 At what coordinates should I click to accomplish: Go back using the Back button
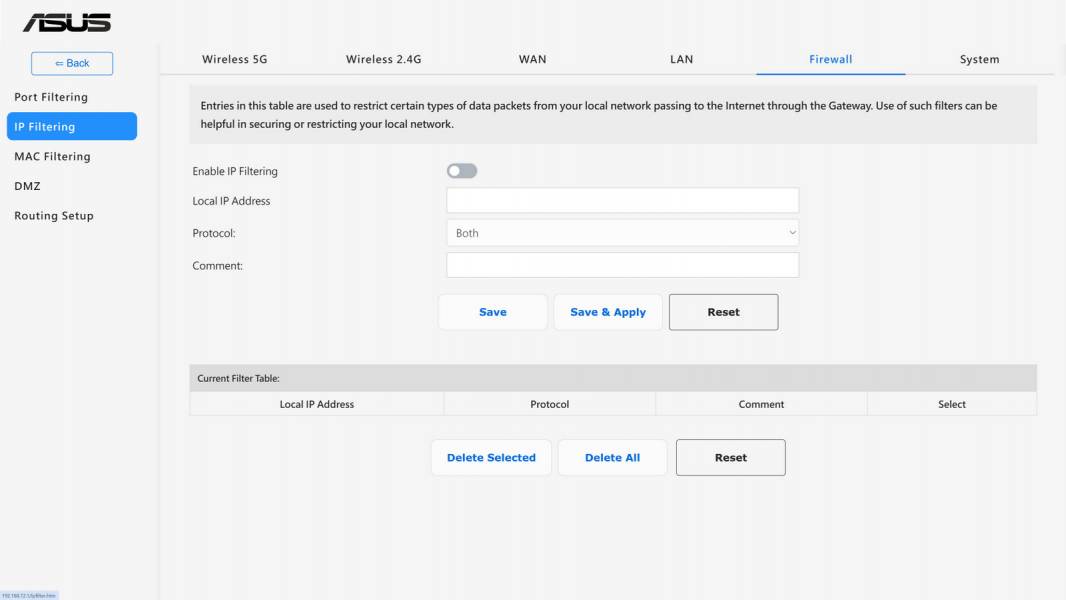click(72, 63)
